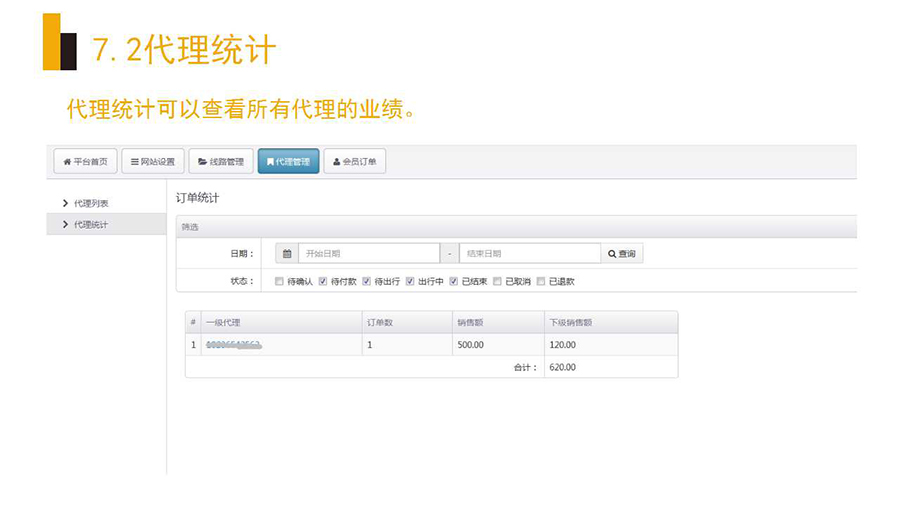The width and height of the screenshot is (900, 506).
Task: Expand chevron beside 代理统计
Action: pos(65,224)
